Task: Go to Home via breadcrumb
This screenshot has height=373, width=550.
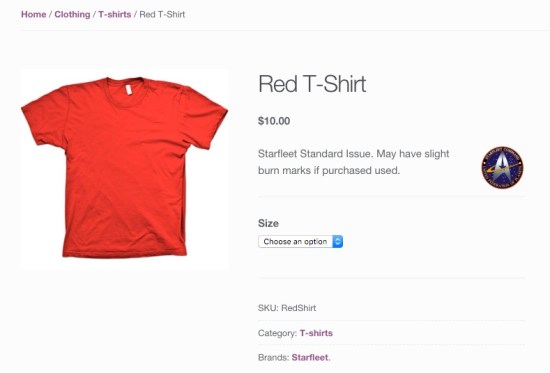Action: click(34, 14)
